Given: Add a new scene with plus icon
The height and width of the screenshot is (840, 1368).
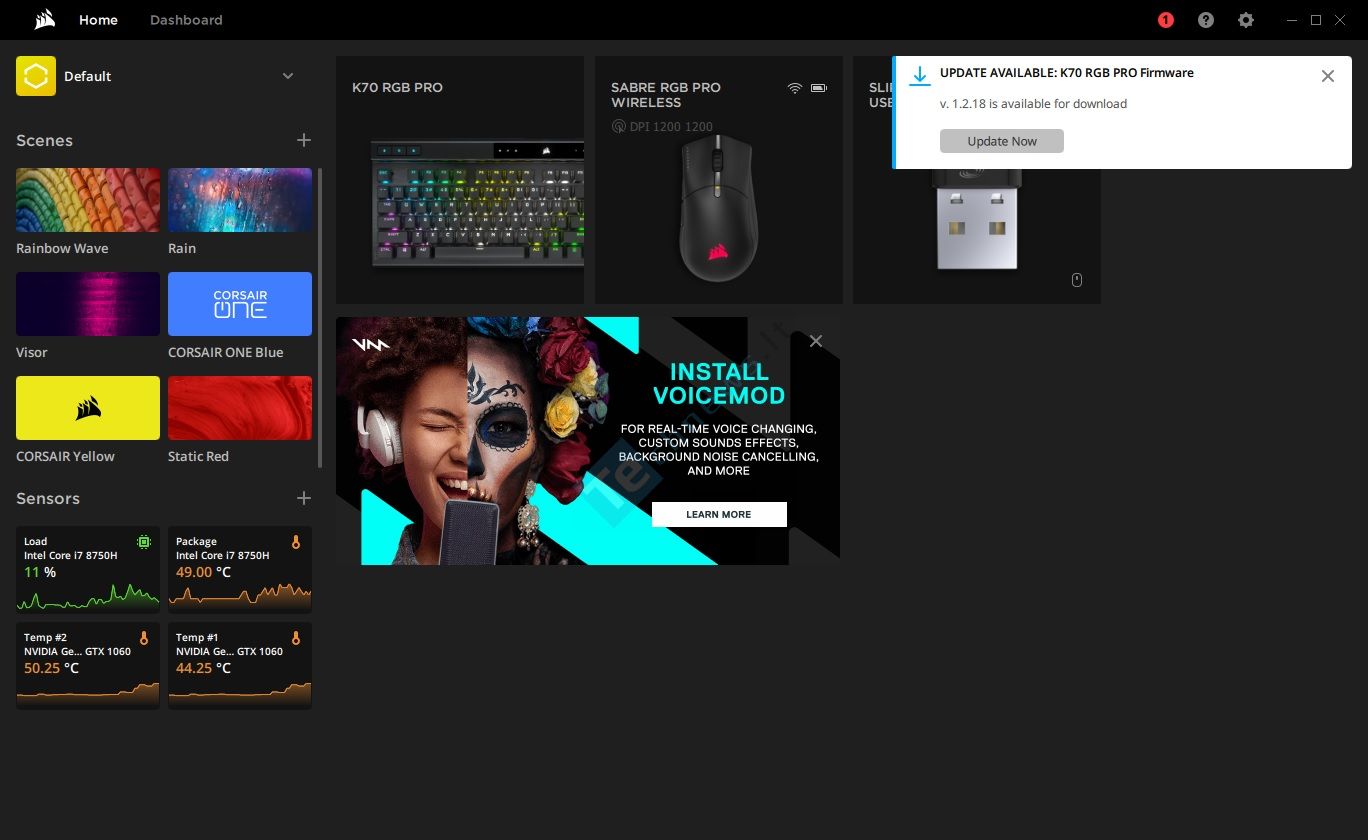Looking at the screenshot, I should point(304,140).
